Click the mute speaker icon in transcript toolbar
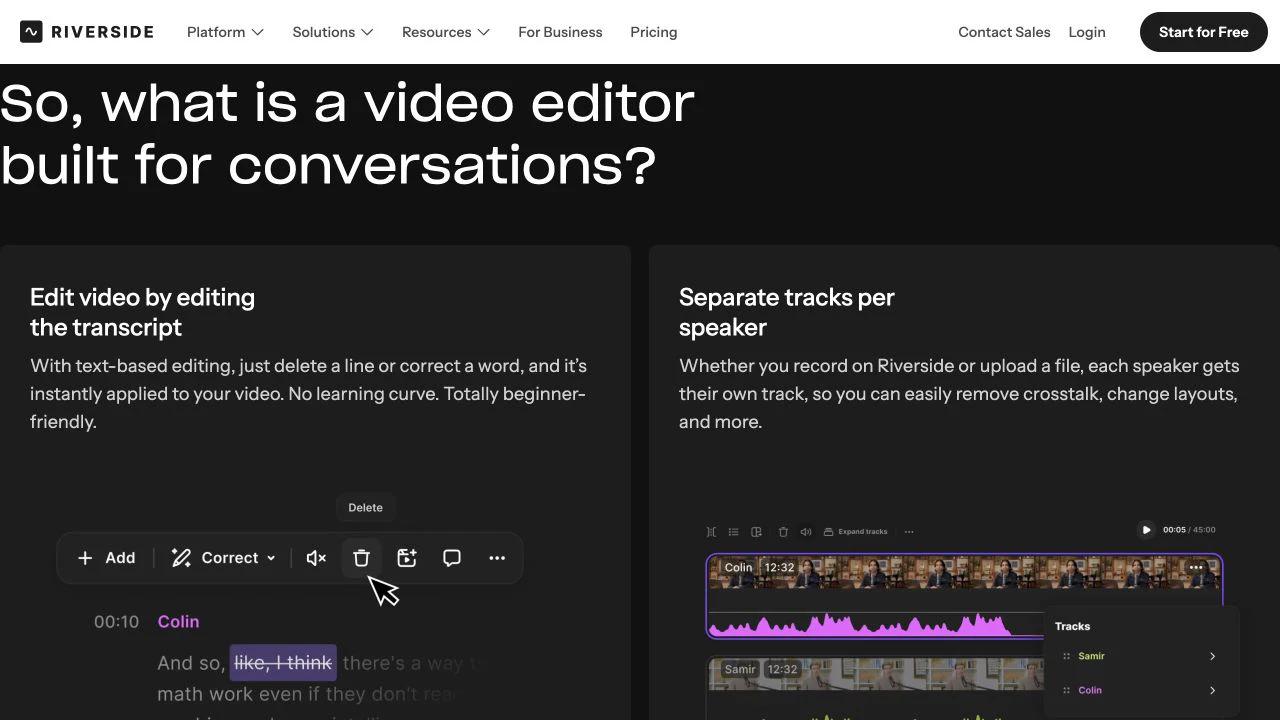This screenshot has height=720, width=1280. 316,558
